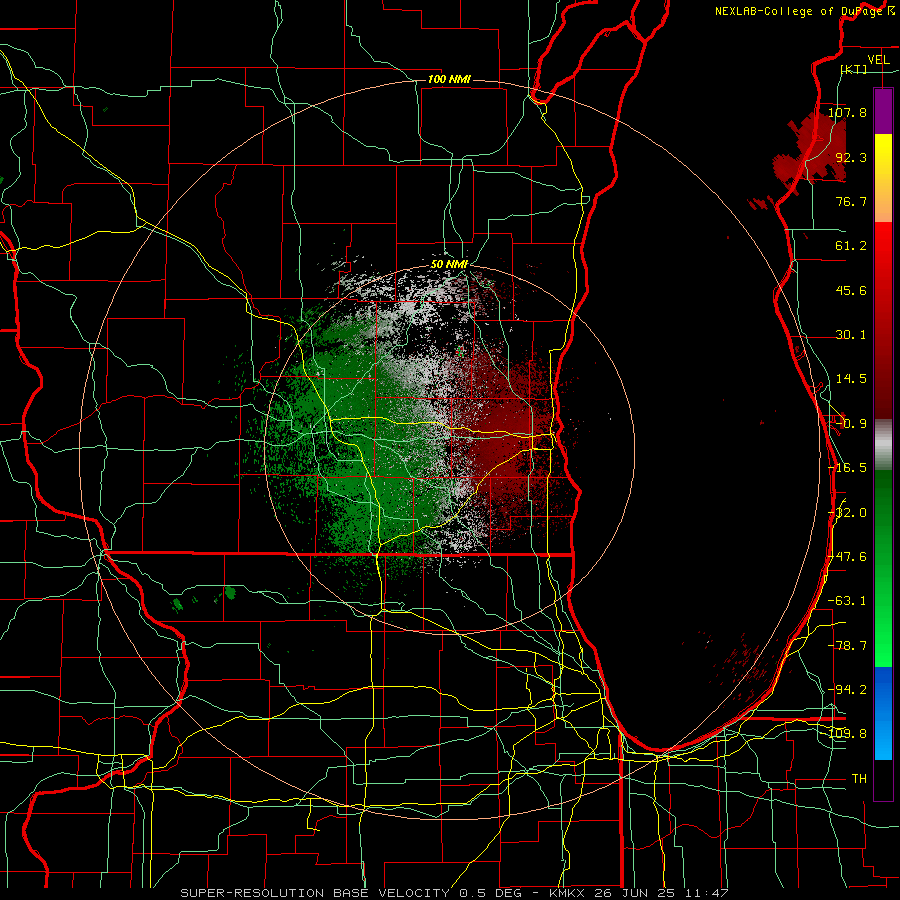Click the NEXLAB-College of DuPage label

[804, 11]
